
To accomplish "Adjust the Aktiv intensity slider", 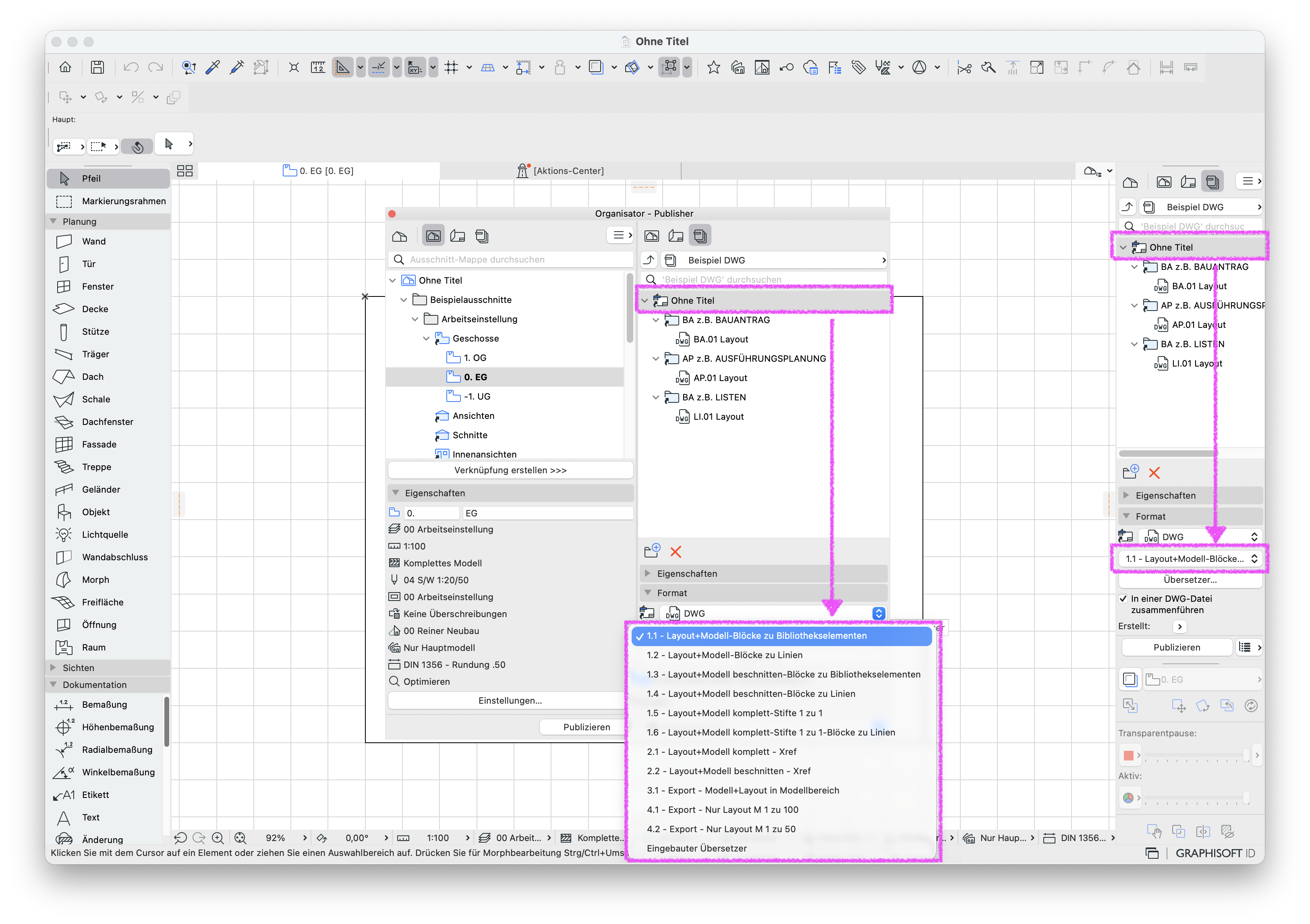I will pyautogui.click(x=1197, y=798).
